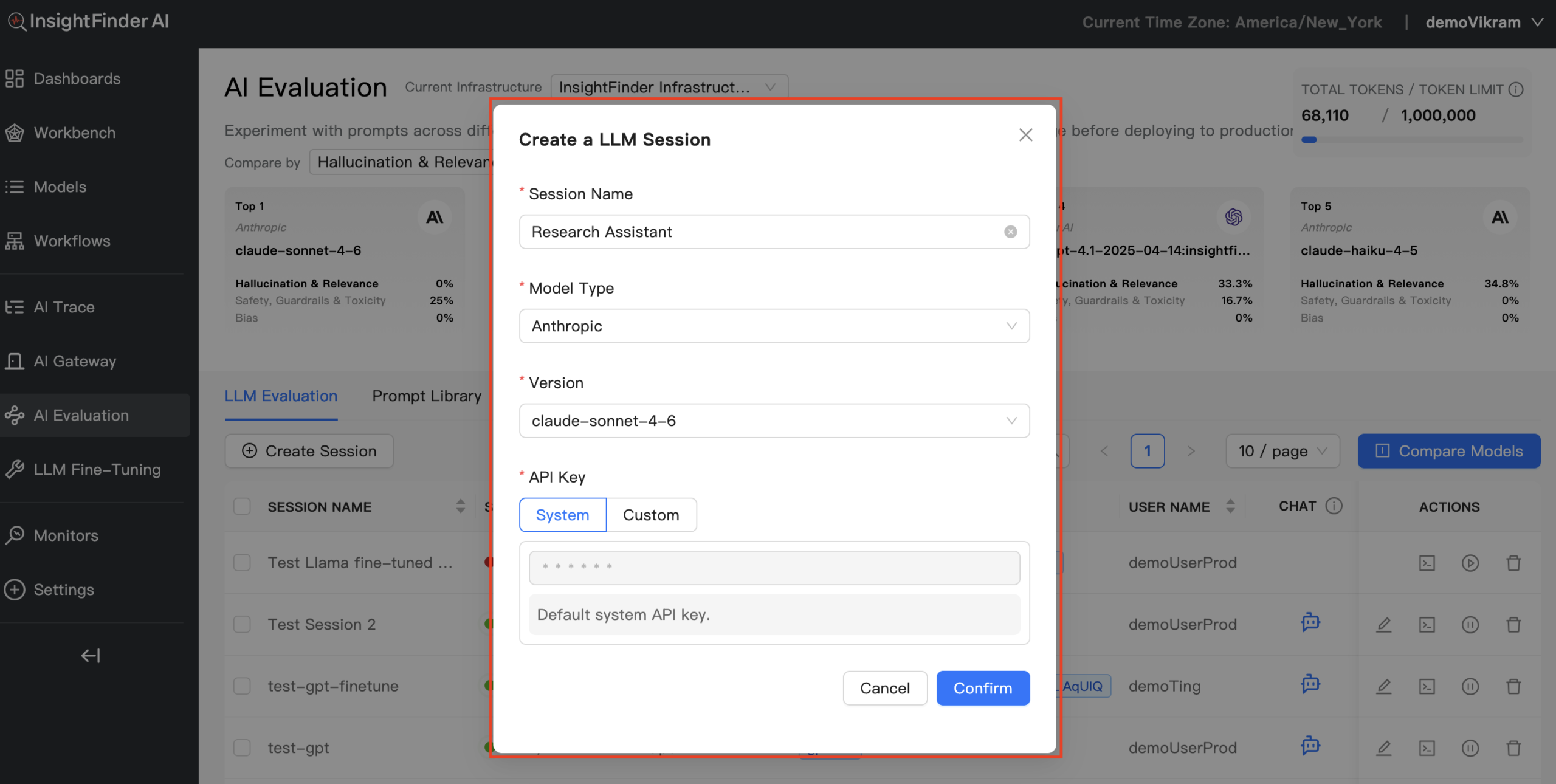Open the Current Infrastructure dropdown
Image resolution: width=1556 pixels, height=784 pixels.
coord(669,87)
